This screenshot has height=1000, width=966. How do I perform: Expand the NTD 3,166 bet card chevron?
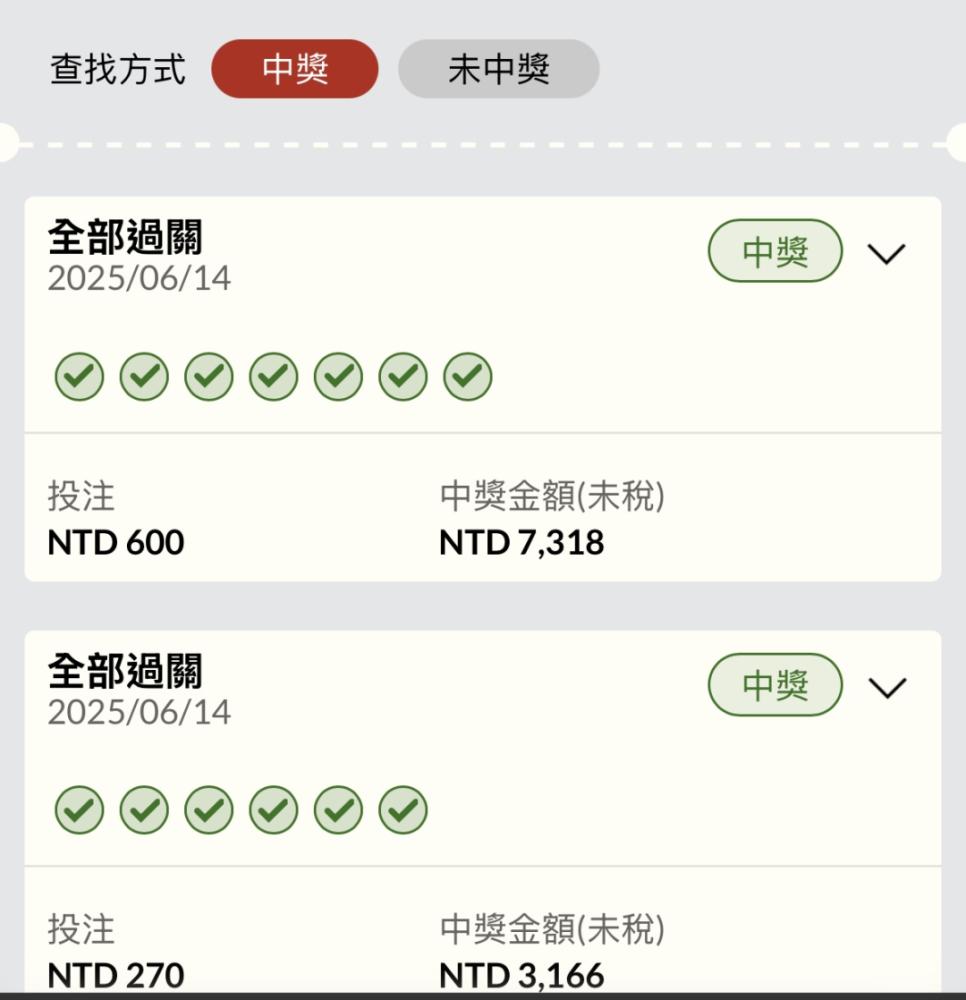[886, 688]
